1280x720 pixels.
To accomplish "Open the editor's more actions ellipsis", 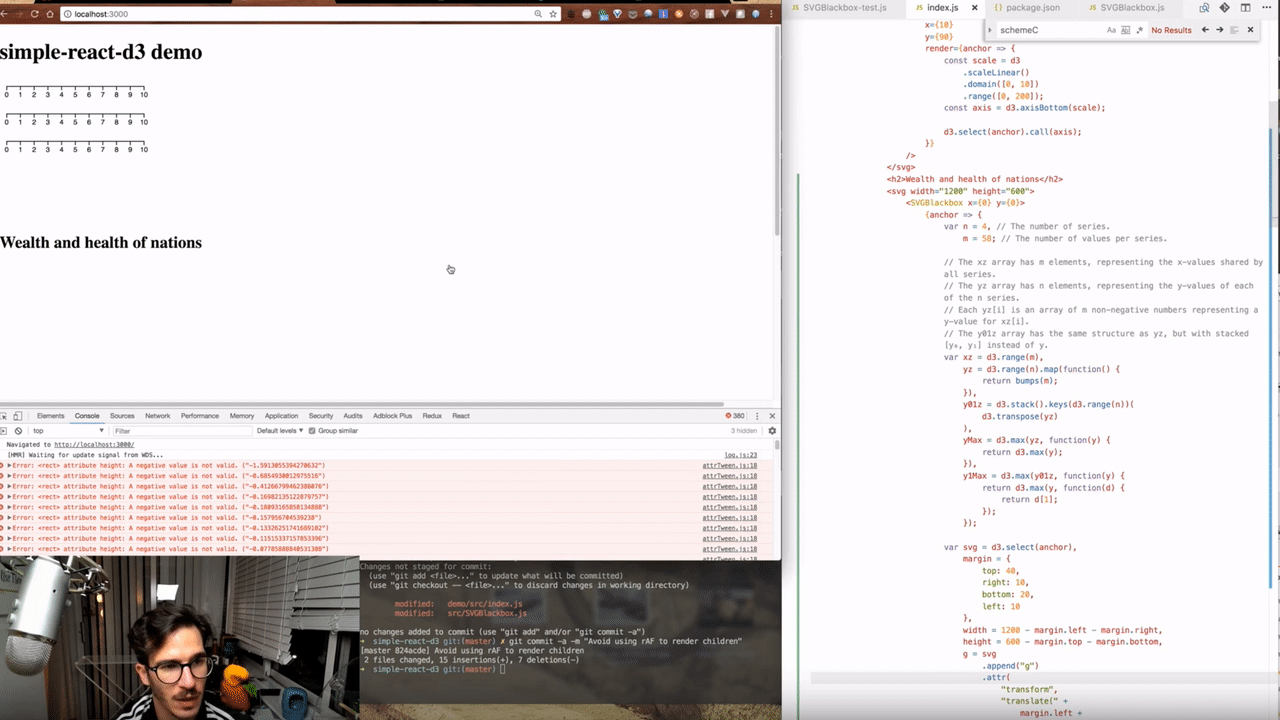I will pos(1265,8).
